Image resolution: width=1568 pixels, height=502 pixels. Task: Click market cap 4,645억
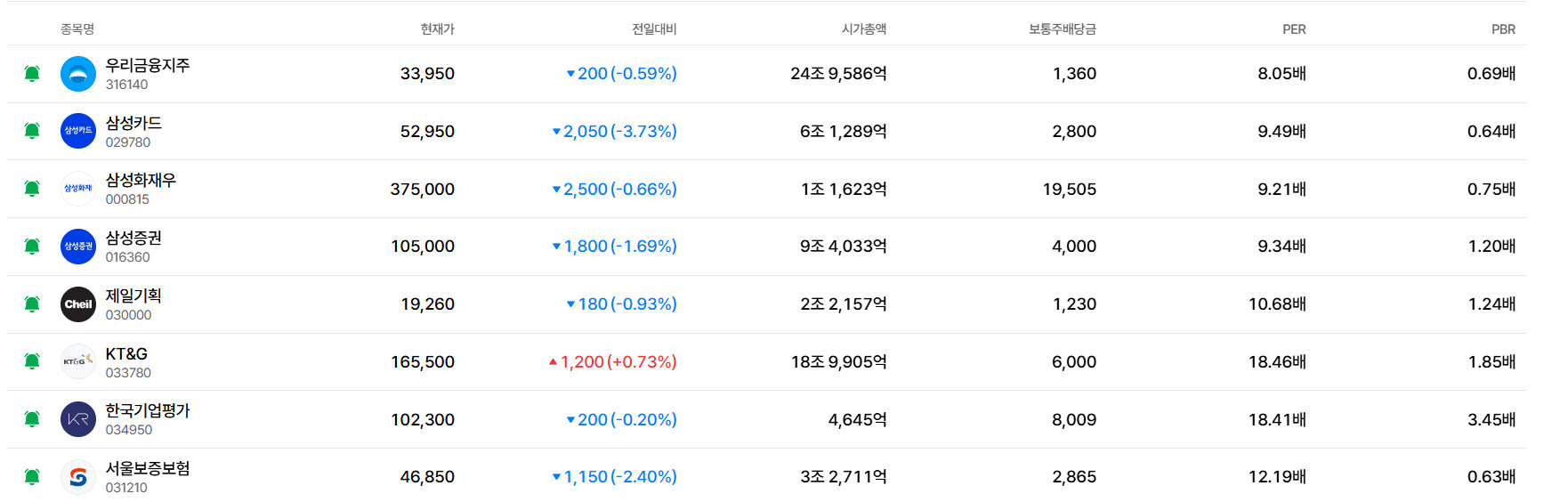coord(858,420)
